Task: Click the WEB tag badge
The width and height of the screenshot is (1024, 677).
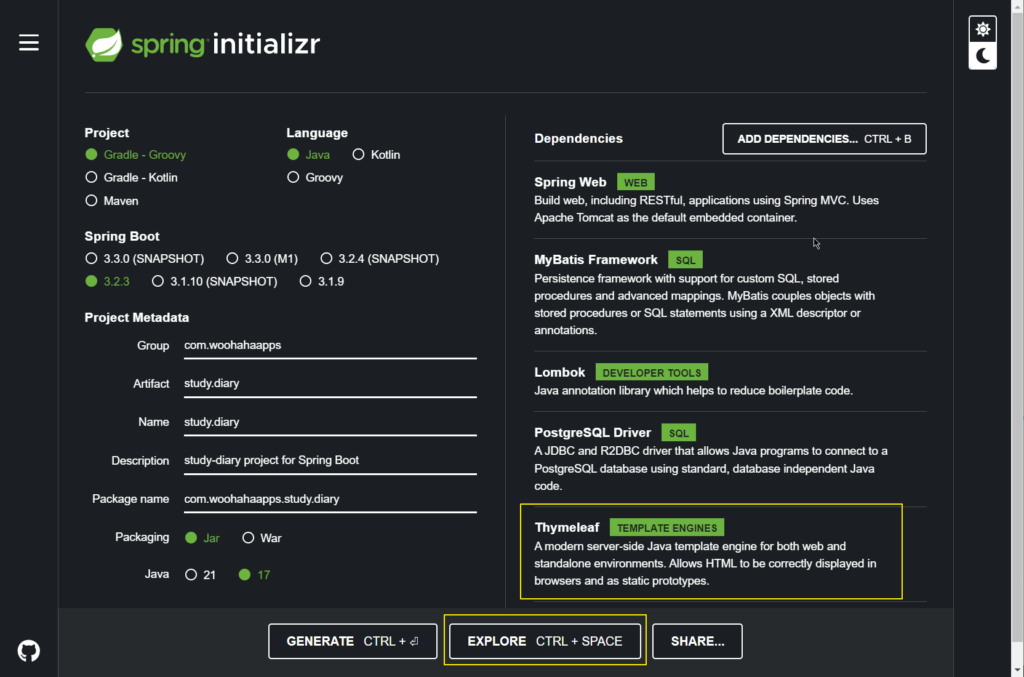Action: click(x=635, y=182)
